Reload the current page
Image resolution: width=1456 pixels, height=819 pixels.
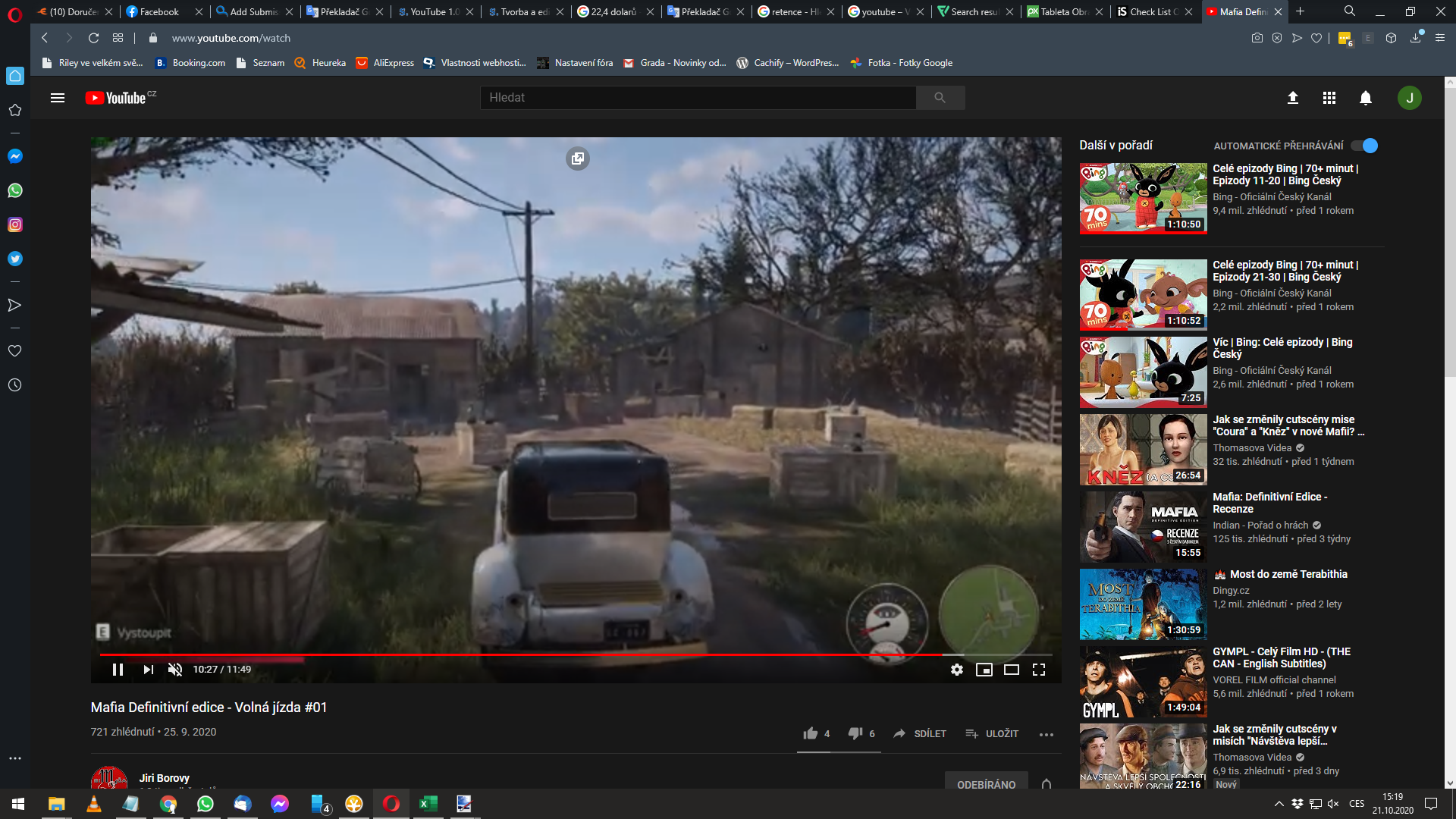[x=93, y=38]
